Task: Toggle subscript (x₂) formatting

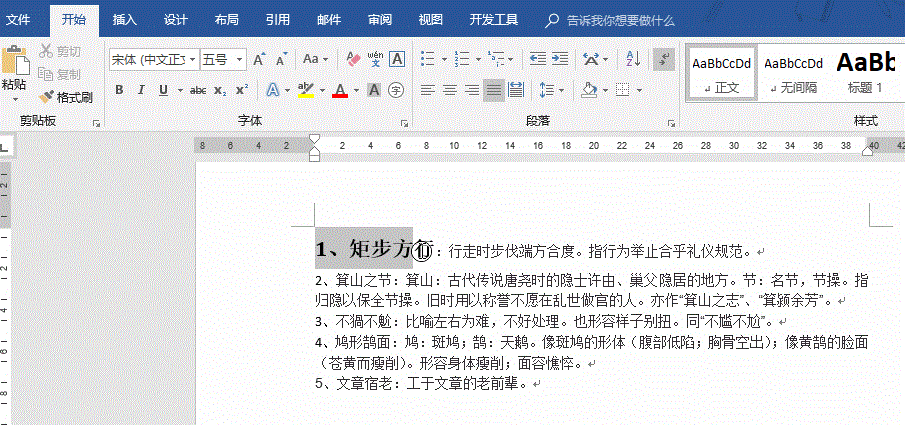Action: point(220,90)
